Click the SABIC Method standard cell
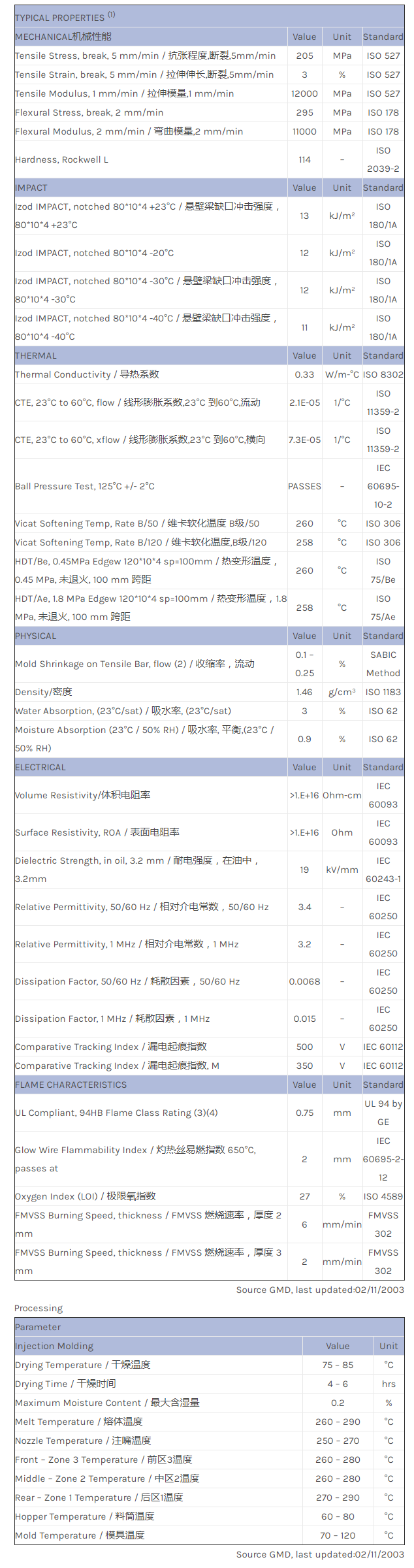 click(383, 664)
